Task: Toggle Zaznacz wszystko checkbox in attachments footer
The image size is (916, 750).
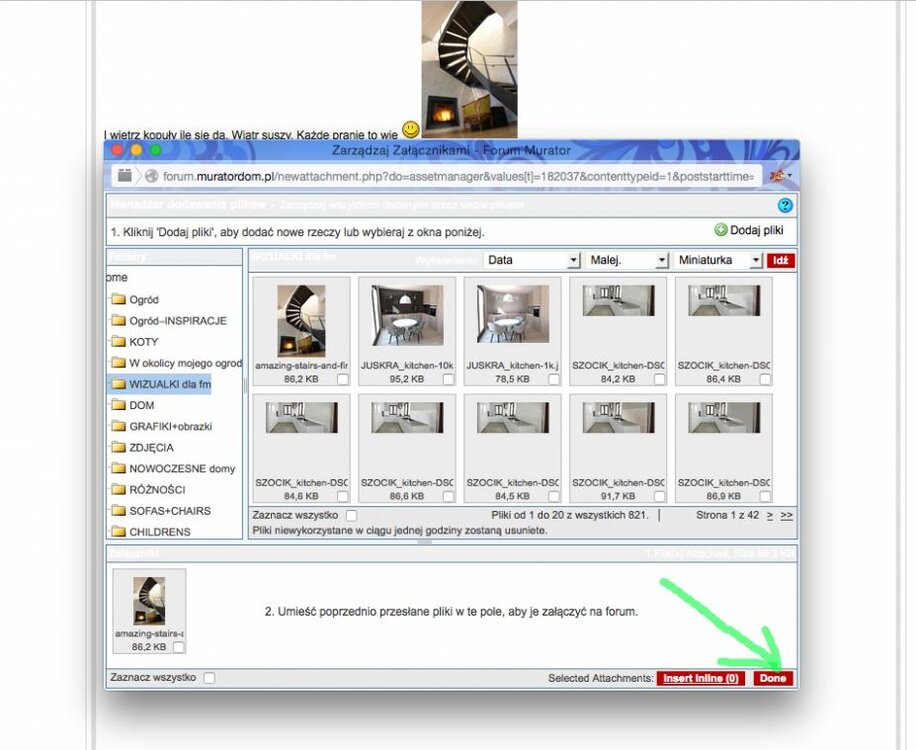Action: pos(209,678)
